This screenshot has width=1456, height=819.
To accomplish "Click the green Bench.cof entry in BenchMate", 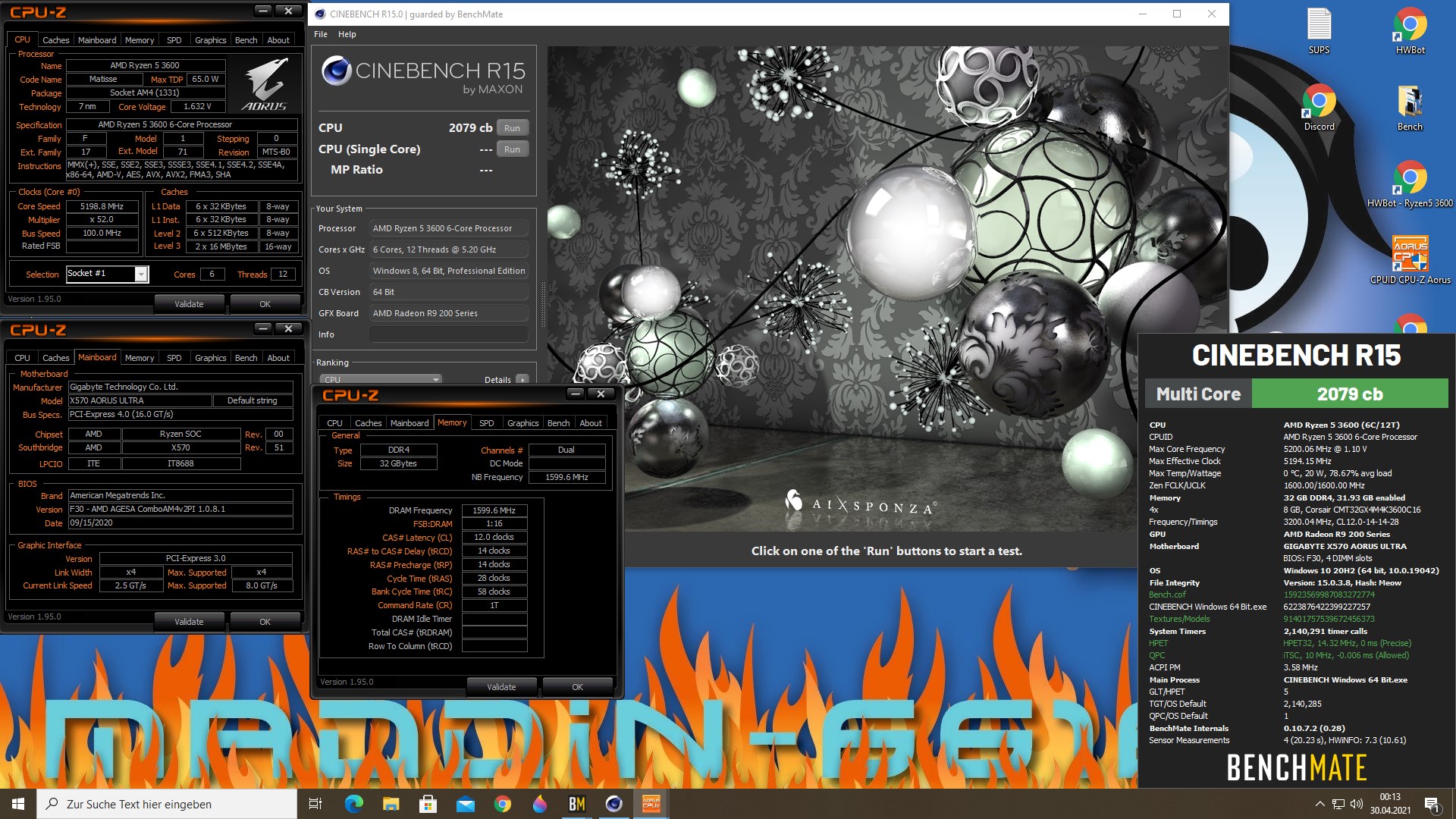I will pos(1167,595).
